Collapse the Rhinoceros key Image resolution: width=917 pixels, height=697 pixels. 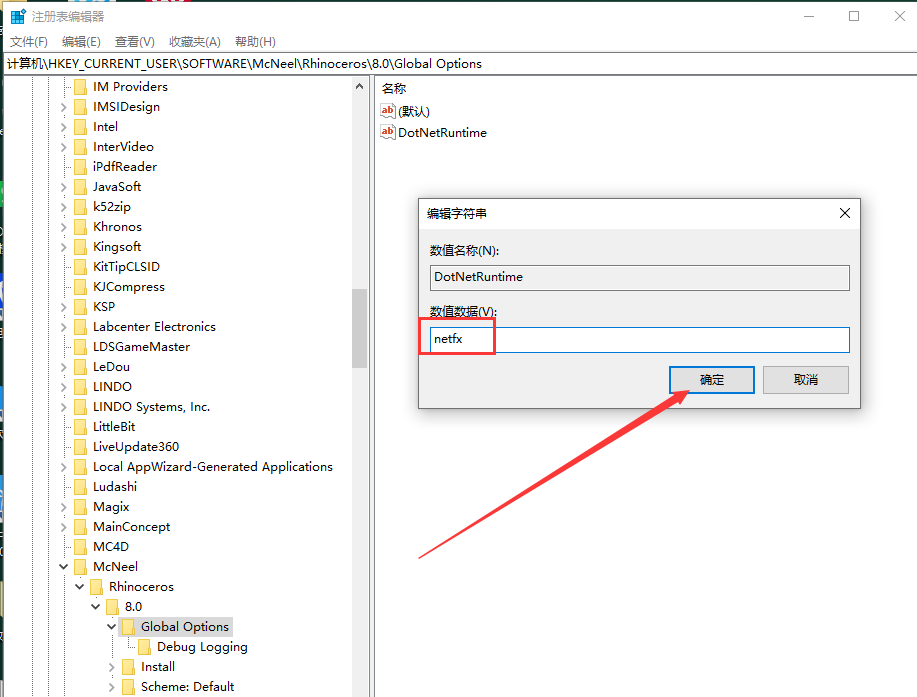click(x=80, y=586)
